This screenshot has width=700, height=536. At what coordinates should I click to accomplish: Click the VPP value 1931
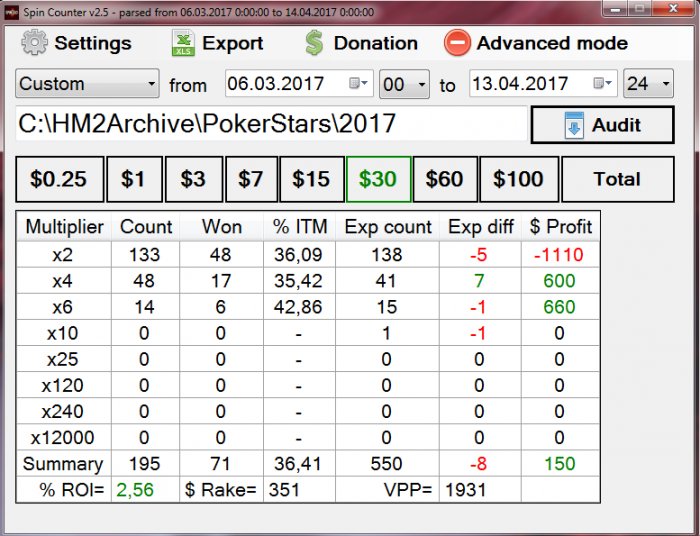click(x=466, y=490)
